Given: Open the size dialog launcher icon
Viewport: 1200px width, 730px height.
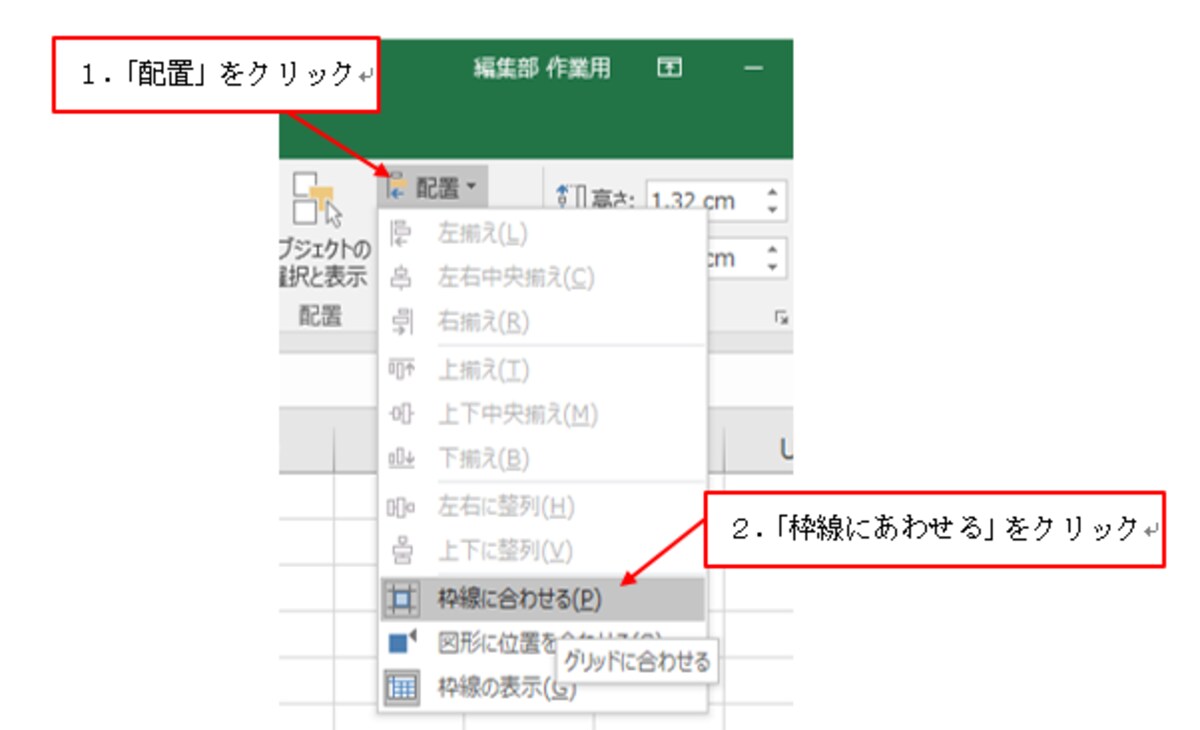Looking at the screenshot, I should coord(781,318).
